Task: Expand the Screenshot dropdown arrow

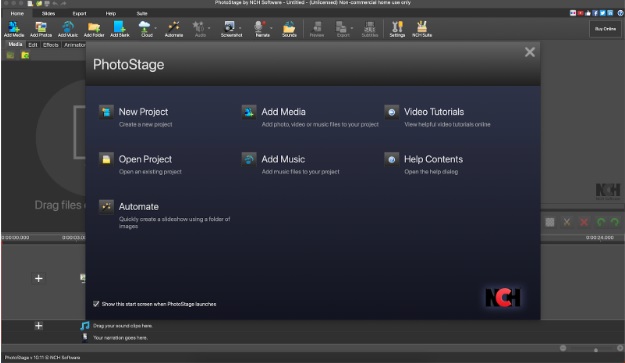Action: point(240,28)
